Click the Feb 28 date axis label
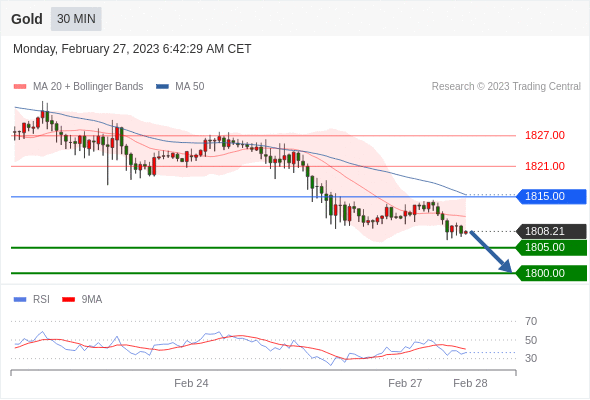590x400 pixels. coord(470,383)
